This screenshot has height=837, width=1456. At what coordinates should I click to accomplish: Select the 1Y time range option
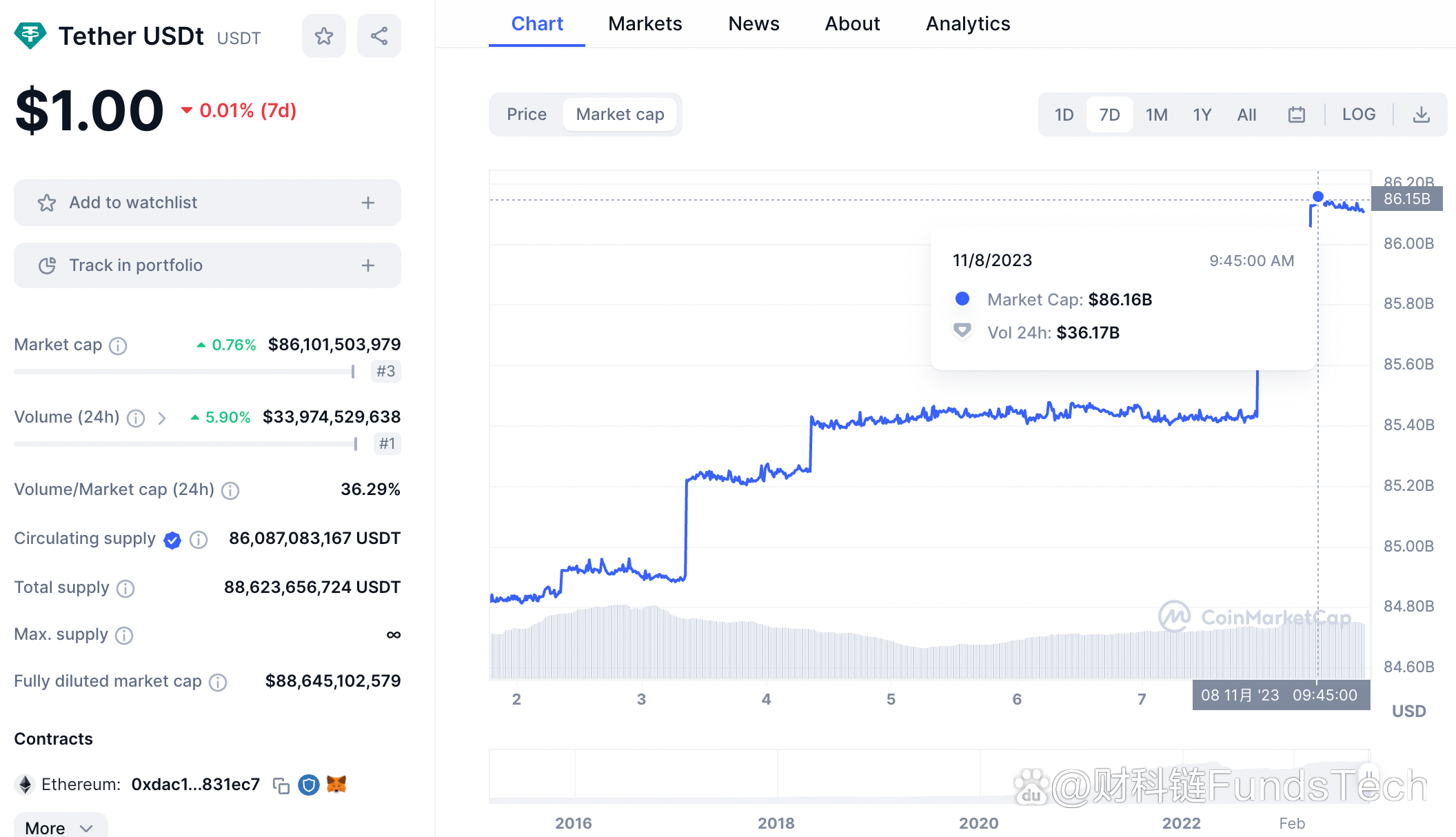tap(1201, 114)
